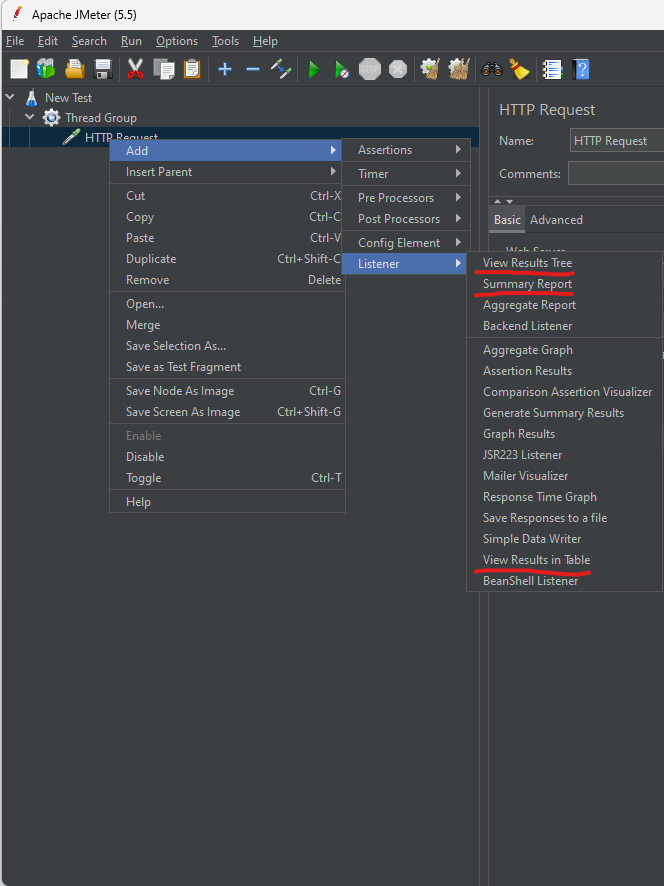Click the Copy toolbar icon
This screenshot has width=664, height=886.
tap(164, 70)
